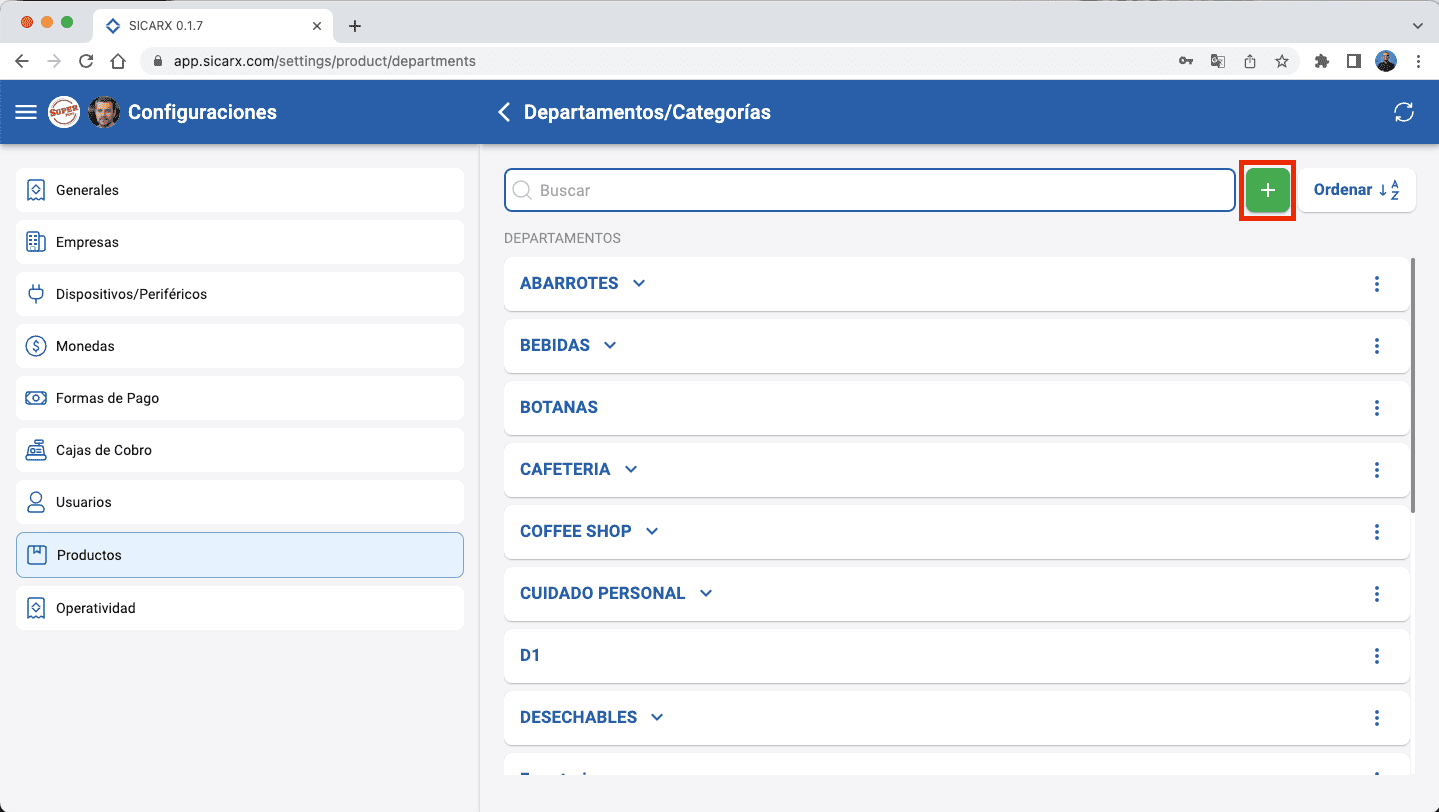Open three-dot menu for D1
This screenshot has width=1439, height=812.
click(1376, 656)
